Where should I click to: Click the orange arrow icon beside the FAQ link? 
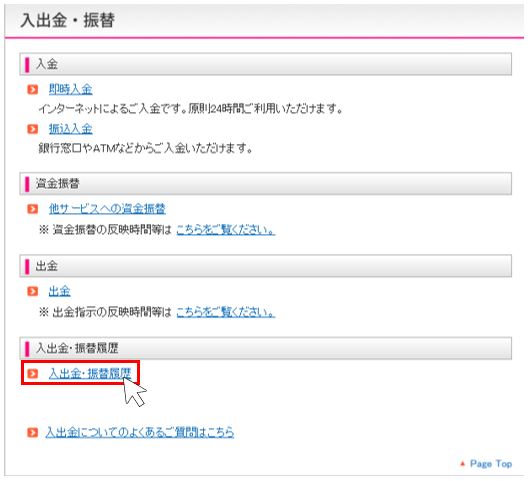[x=32, y=432]
